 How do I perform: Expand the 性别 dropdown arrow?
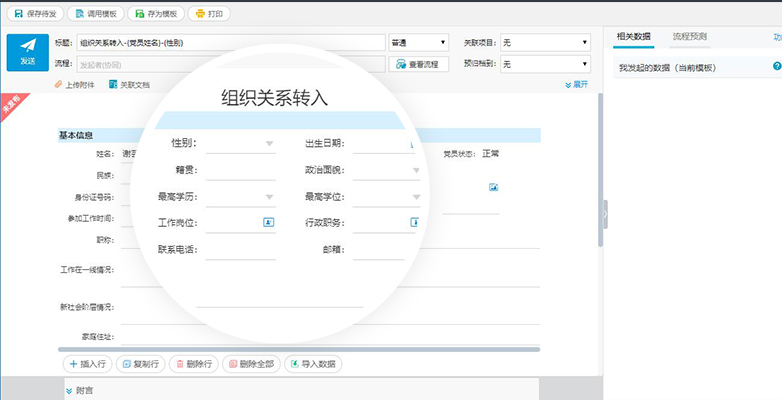click(x=269, y=144)
